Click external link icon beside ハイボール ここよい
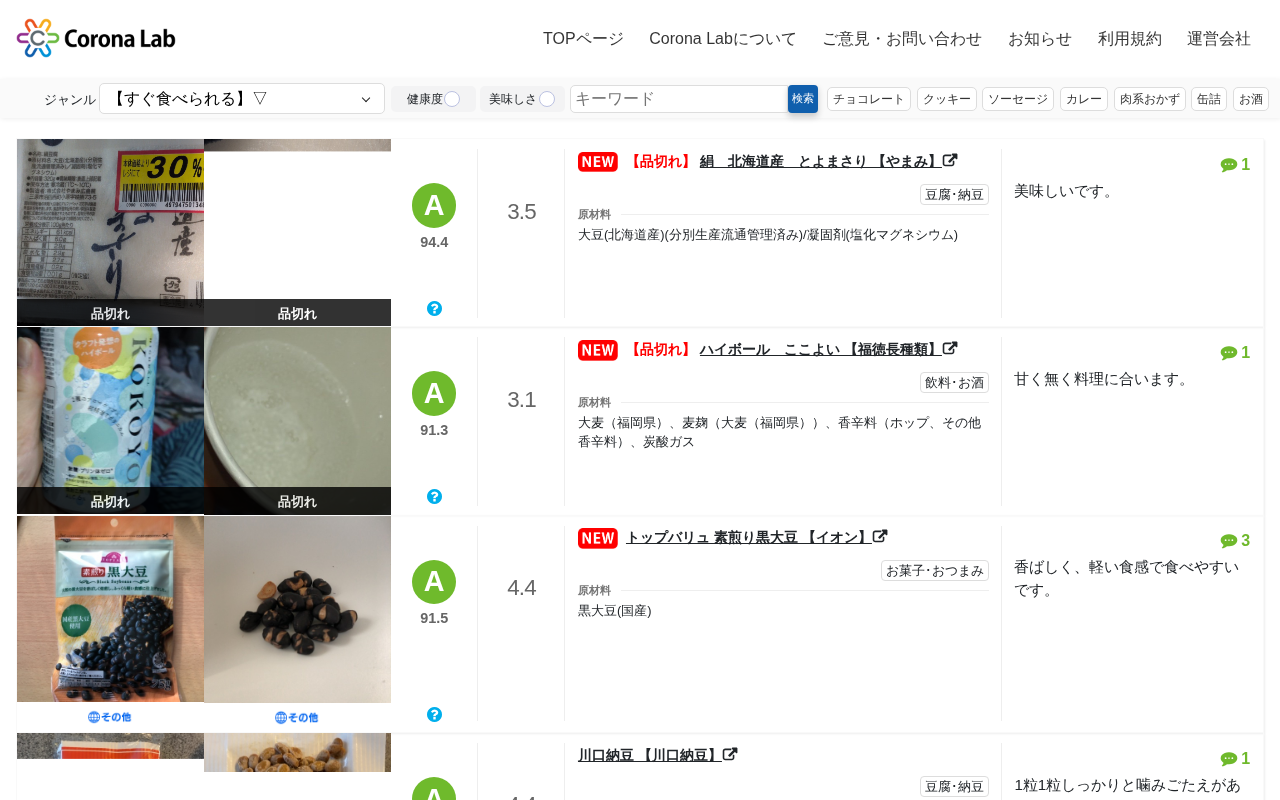Viewport: 1280px width, 800px height. point(950,349)
